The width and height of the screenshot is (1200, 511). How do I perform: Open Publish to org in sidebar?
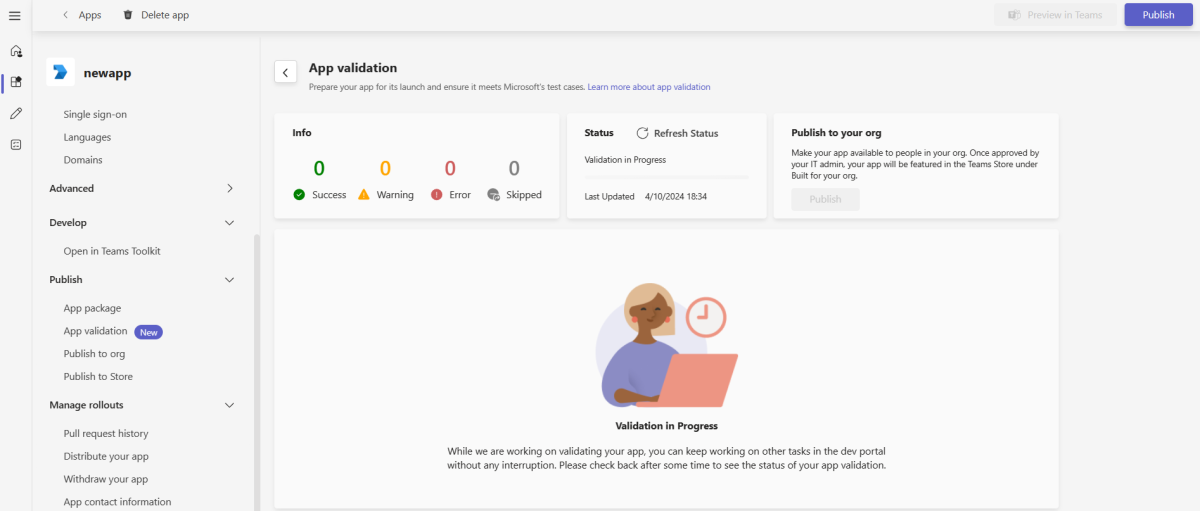94,354
